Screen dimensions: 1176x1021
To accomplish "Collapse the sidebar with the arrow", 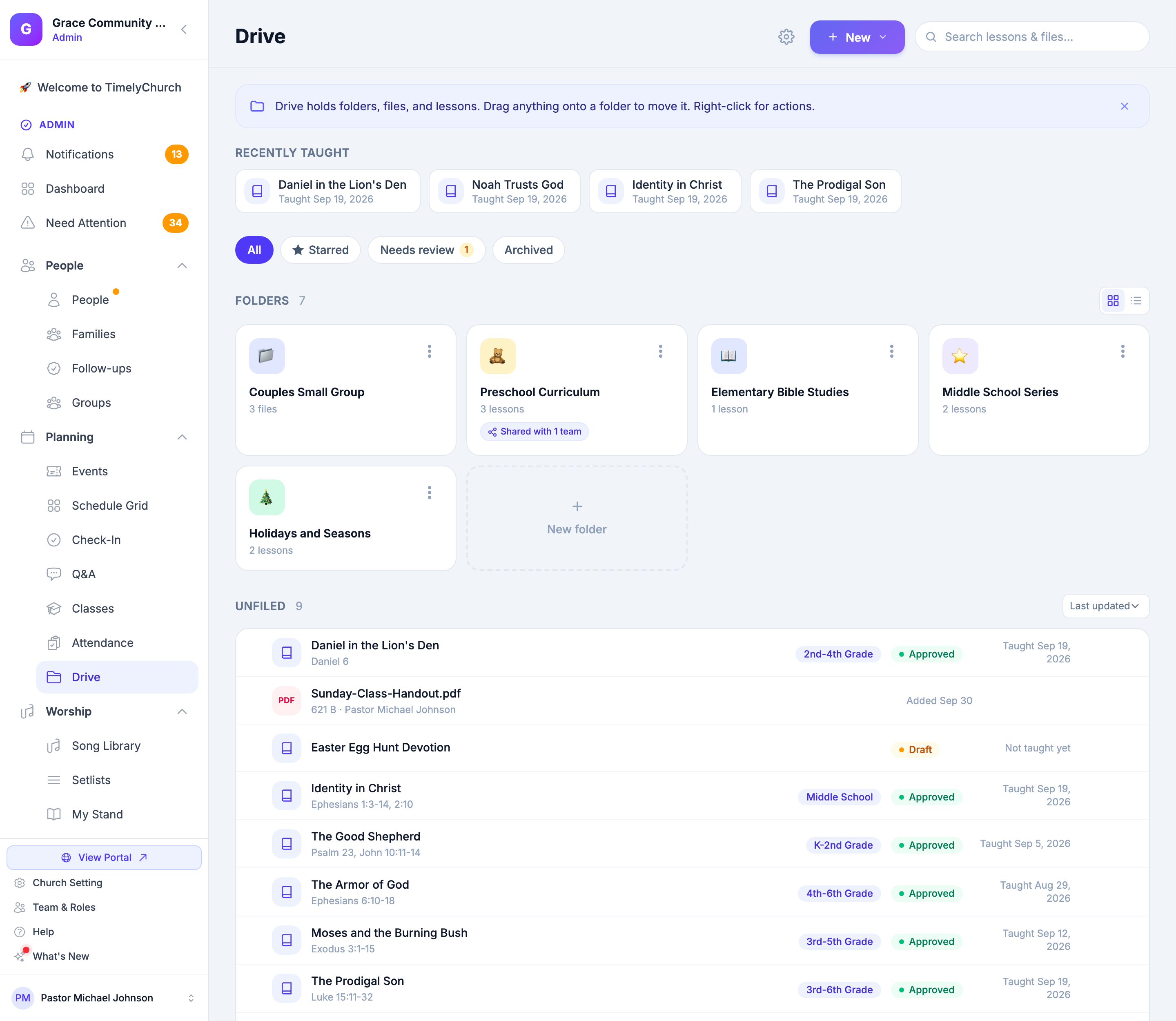I will (x=184, y=30).
